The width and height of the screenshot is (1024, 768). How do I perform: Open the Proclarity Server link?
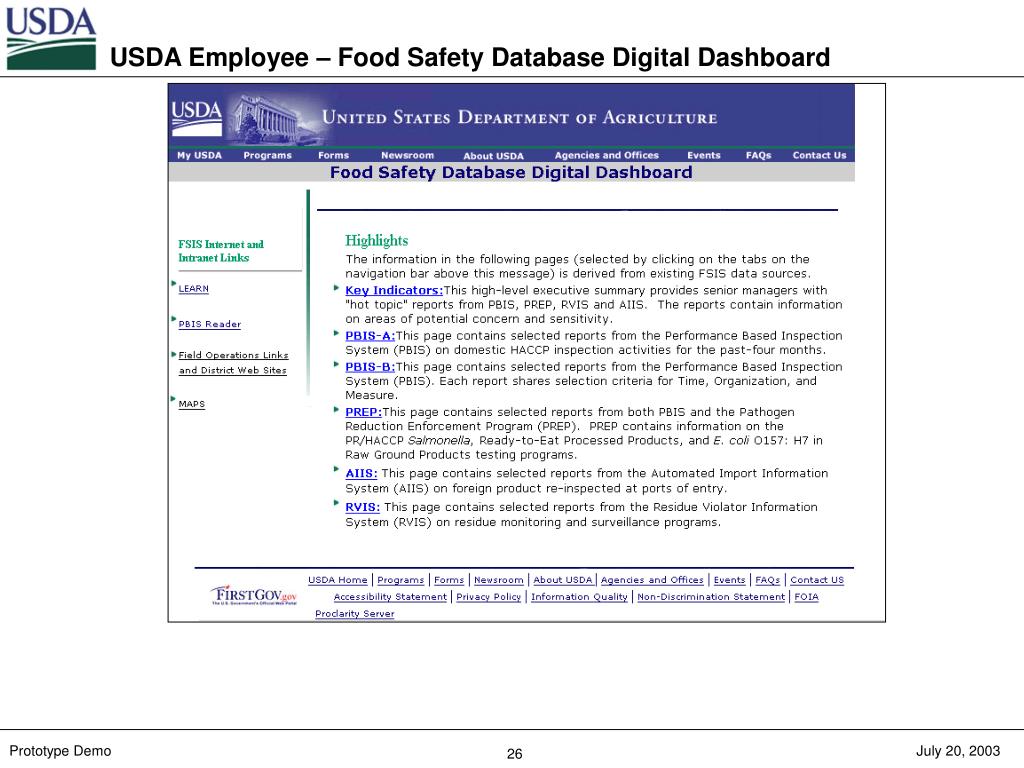coord(355,614)
